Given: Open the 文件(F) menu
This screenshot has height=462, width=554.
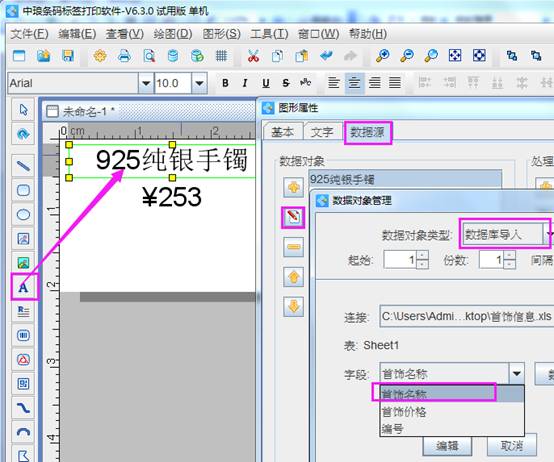Looking at the screenshot, I should [30, 34].
